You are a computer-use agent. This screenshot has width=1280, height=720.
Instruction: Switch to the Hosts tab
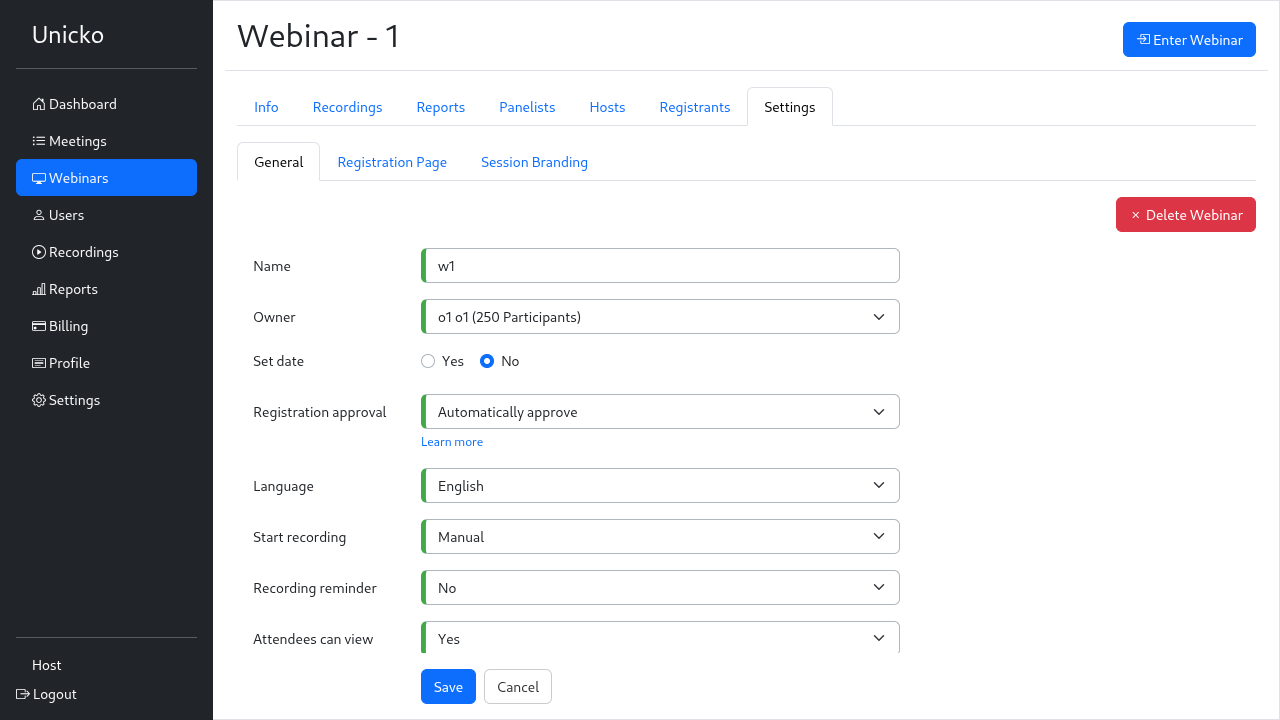pyautogui.click(x=607, y=107)
